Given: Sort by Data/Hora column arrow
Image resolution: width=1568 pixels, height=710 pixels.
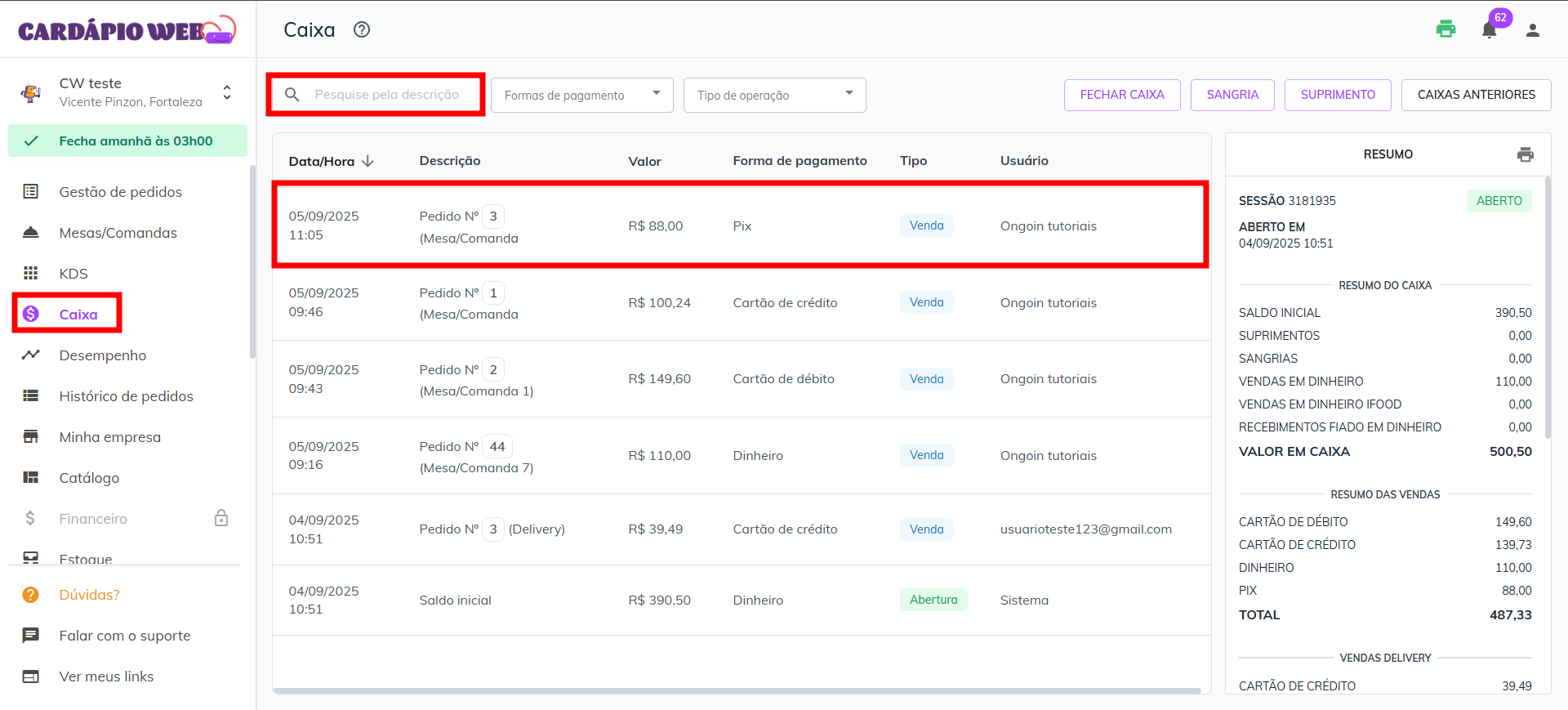Looking at the screenshot, I should 368,161.
